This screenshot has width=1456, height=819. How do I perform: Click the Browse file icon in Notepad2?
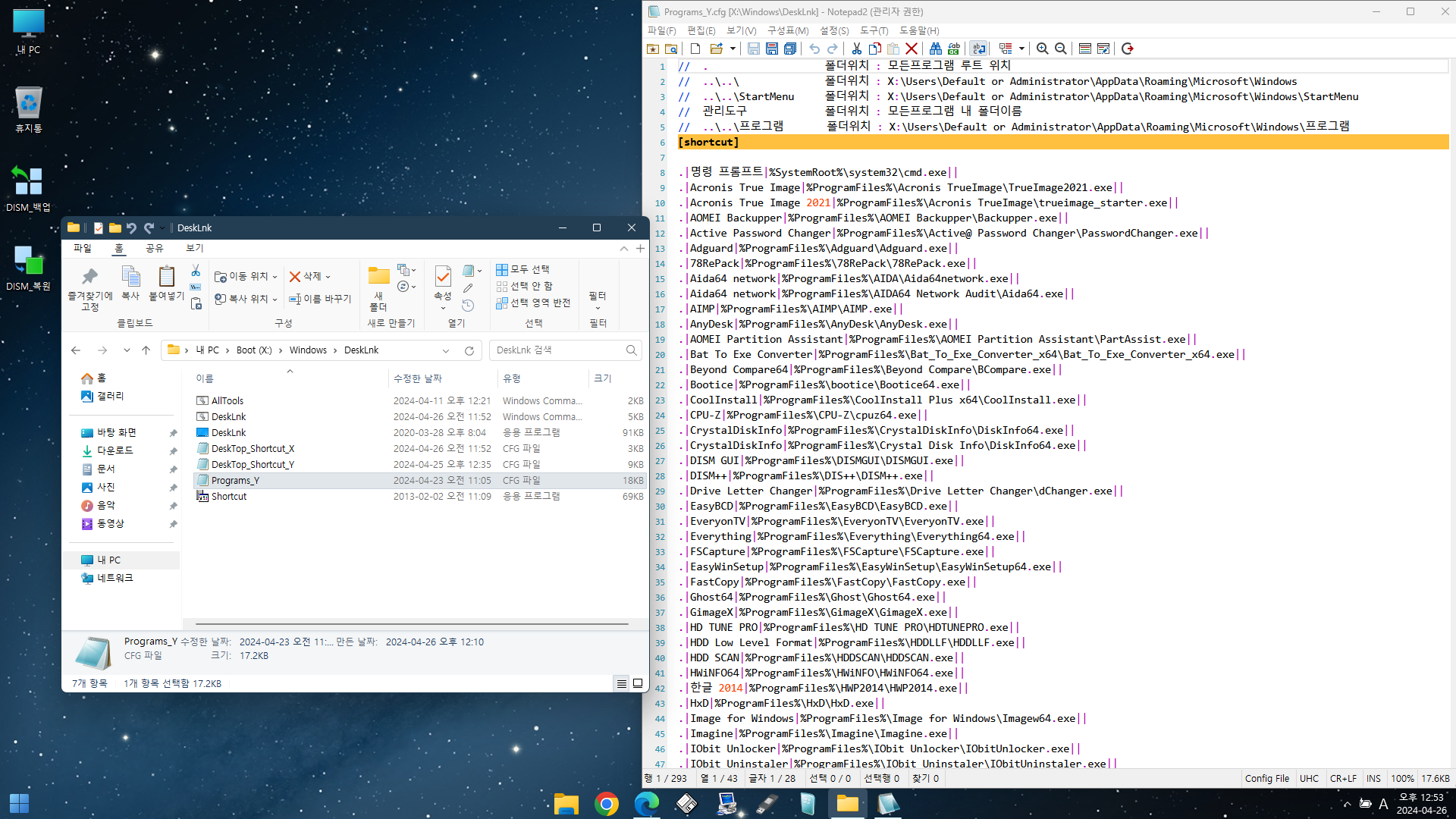click(x=671, y=49)
